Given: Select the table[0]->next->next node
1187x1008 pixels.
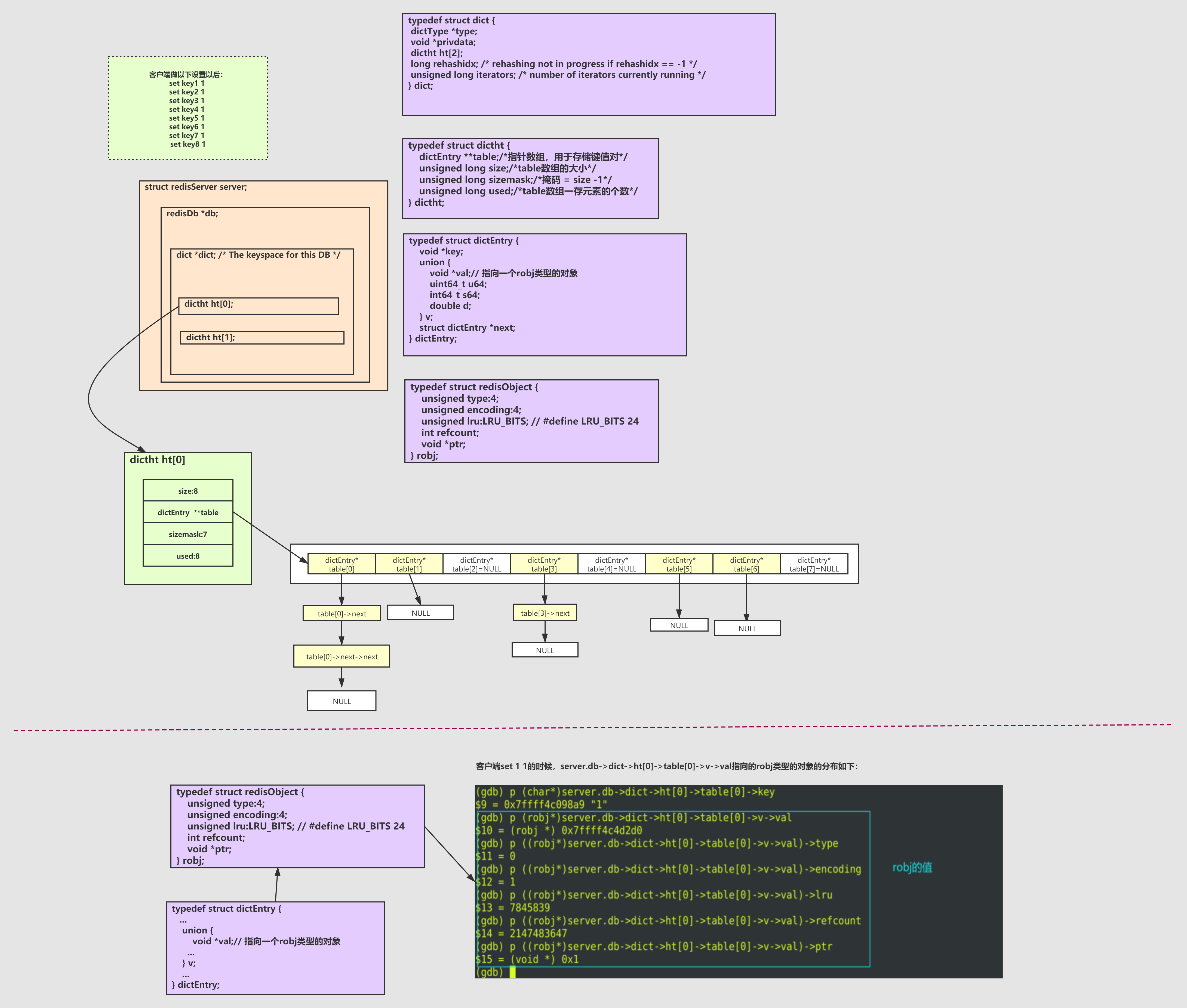Looking at the screenshot, I should [x=341, y=657].
